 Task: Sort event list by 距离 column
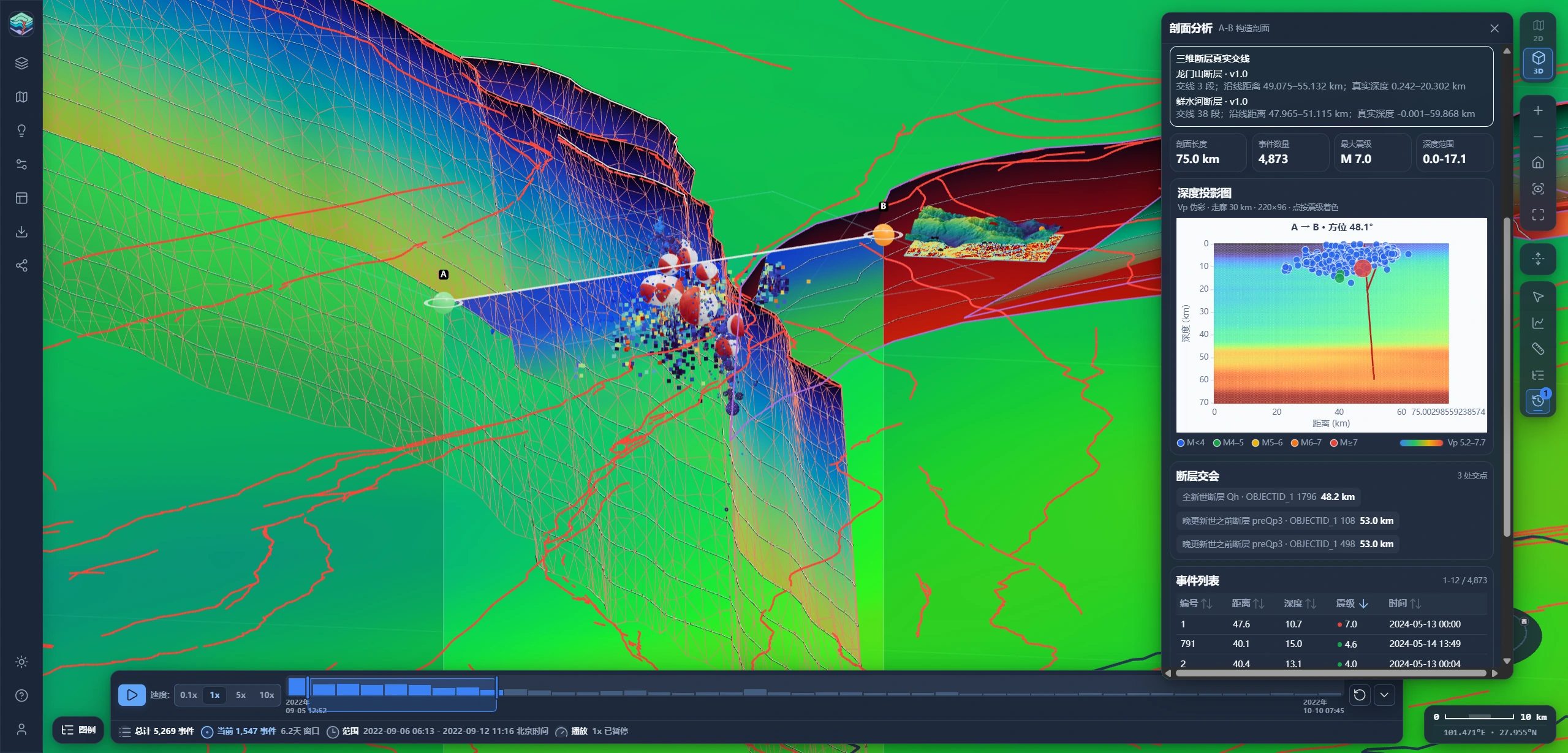click(1248, 604)
